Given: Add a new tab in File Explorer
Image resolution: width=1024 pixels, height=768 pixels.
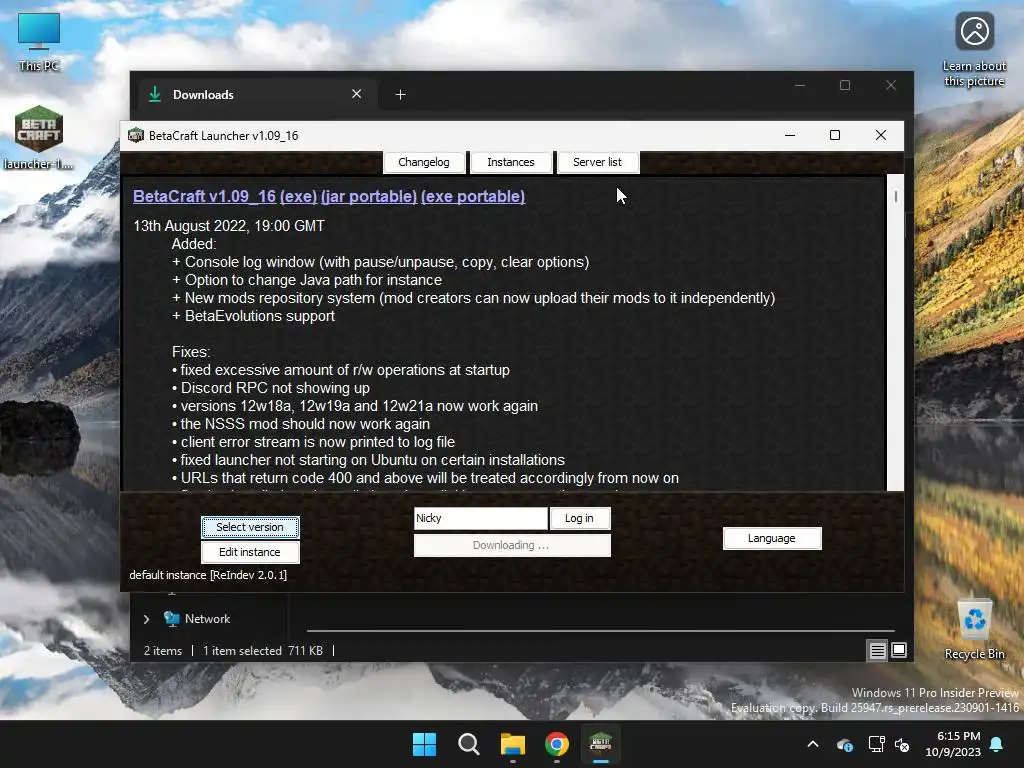Looking at the screenshot, I should coord(400,95).
